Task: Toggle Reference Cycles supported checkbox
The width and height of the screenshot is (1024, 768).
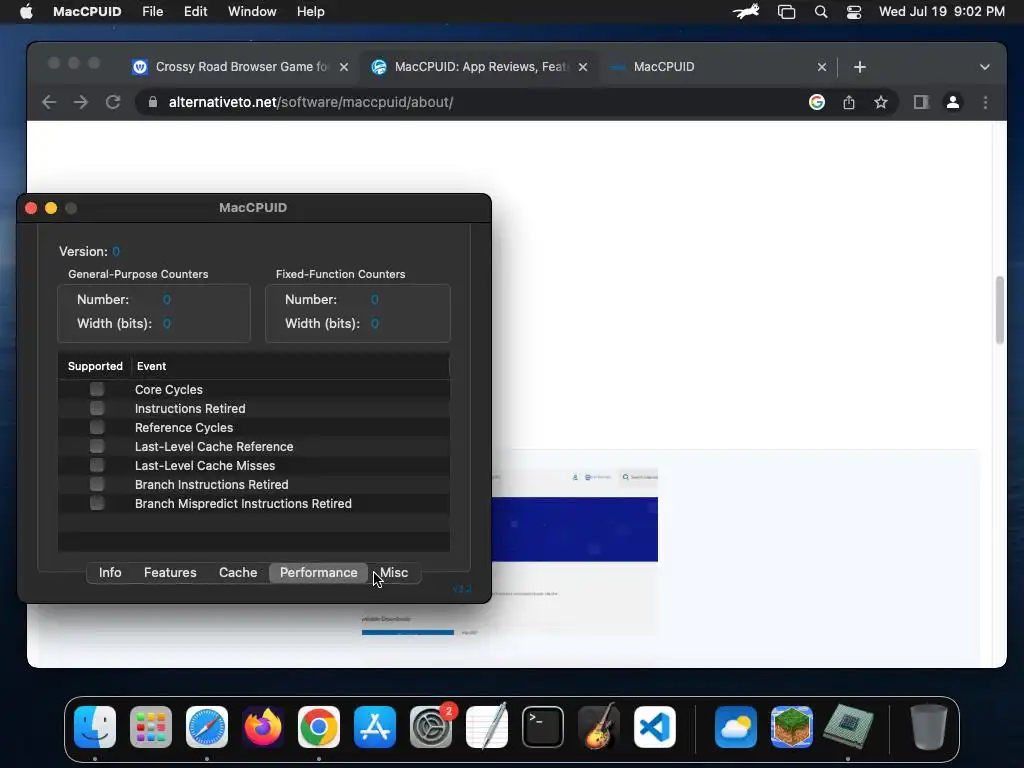Action: pos(97,427)
